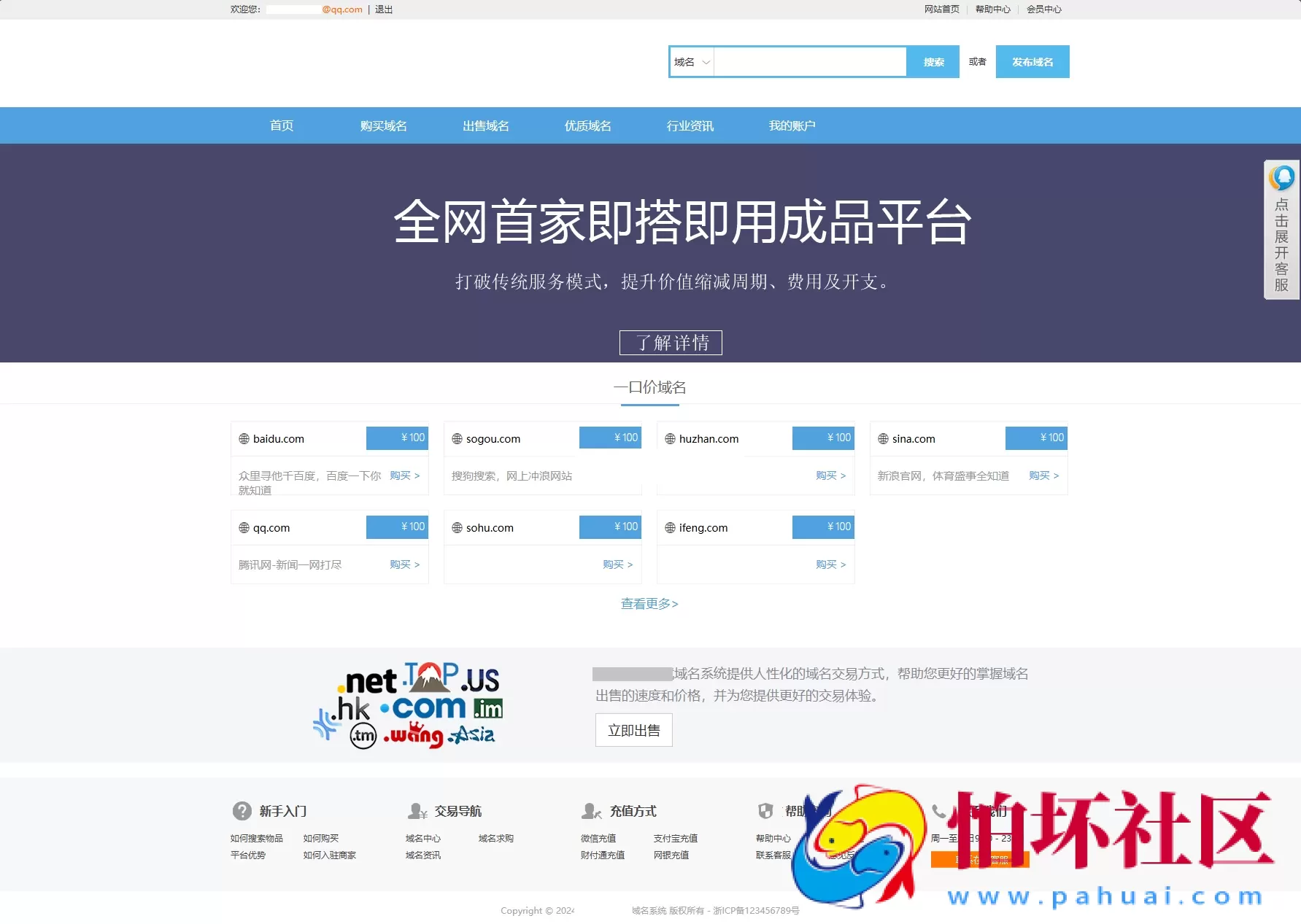The width and height of the screenshot is (1301, 924).
Task: Click the 发布域名 button
Action: point(1031,61)
